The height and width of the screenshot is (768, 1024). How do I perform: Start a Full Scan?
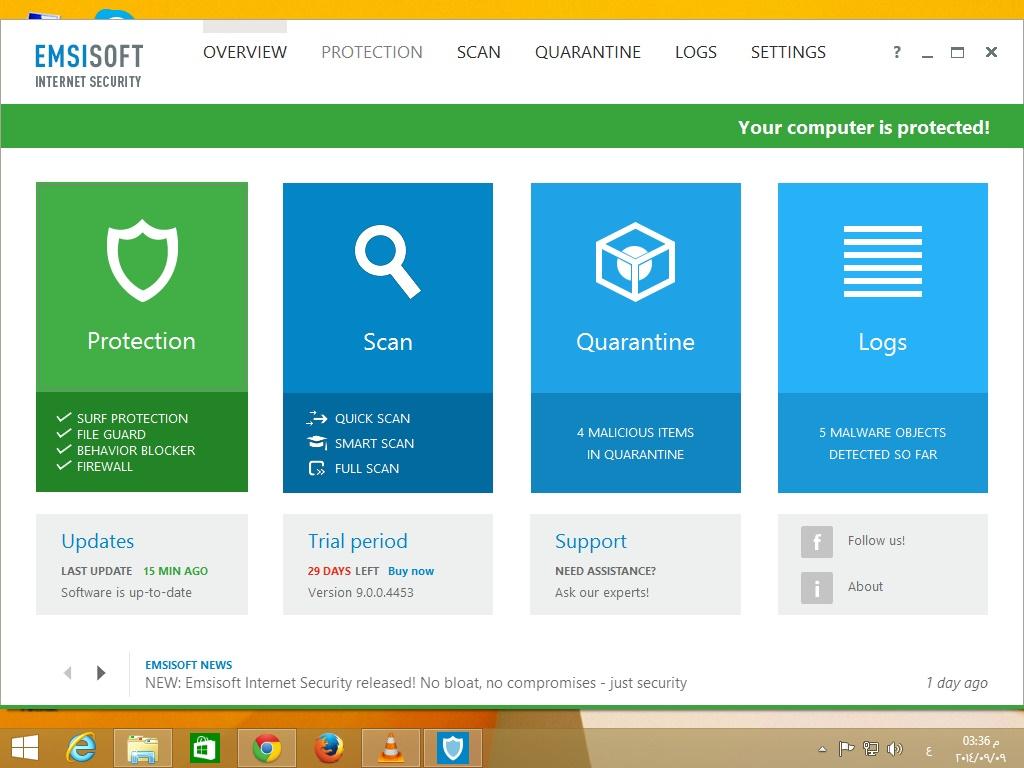click(367, 468)
